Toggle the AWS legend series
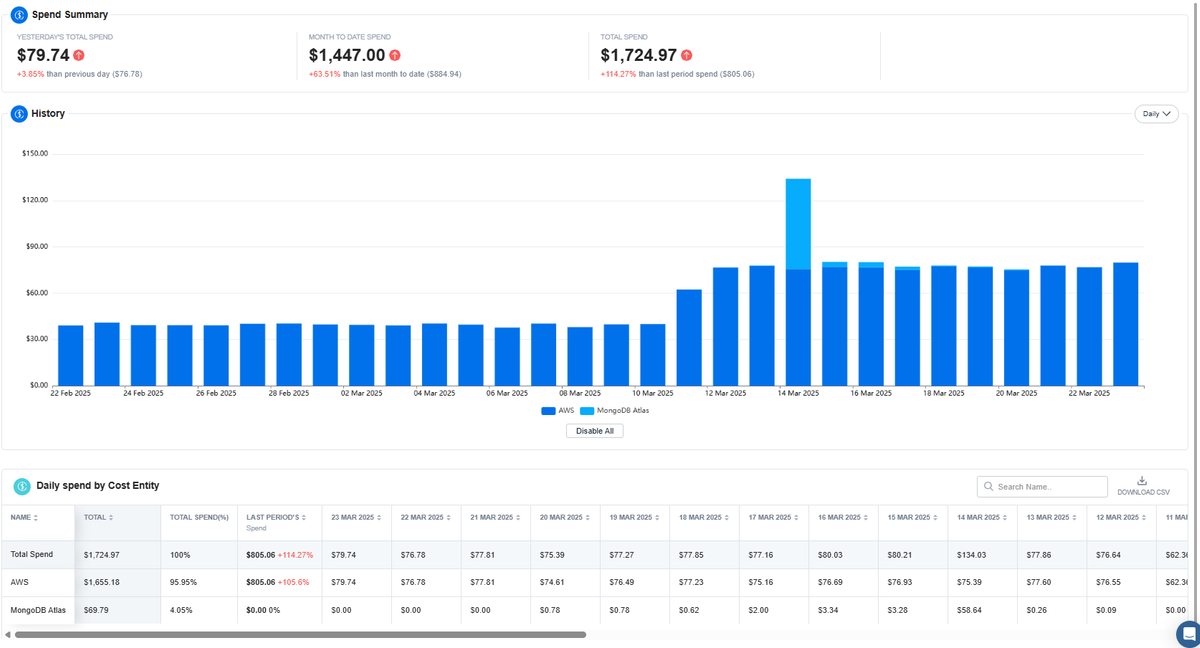 (x=557, y=411)
